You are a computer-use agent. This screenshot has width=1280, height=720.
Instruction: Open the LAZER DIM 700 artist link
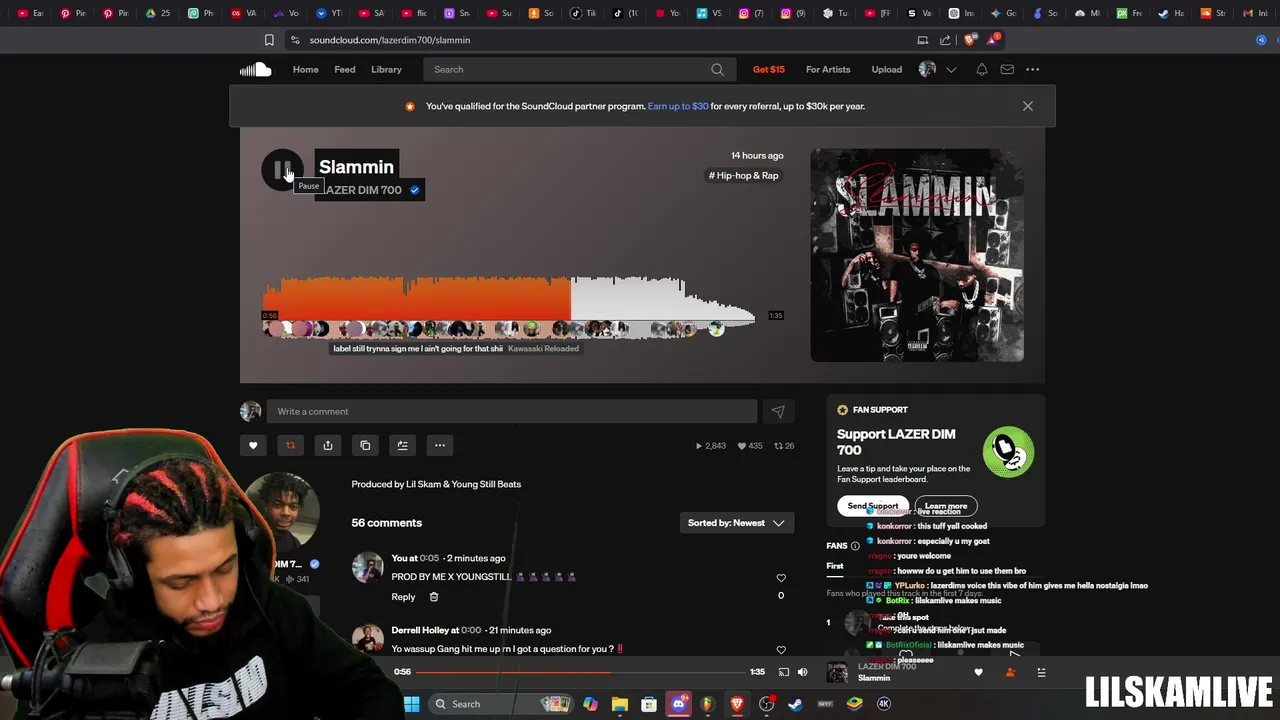(x=362, y=190)
